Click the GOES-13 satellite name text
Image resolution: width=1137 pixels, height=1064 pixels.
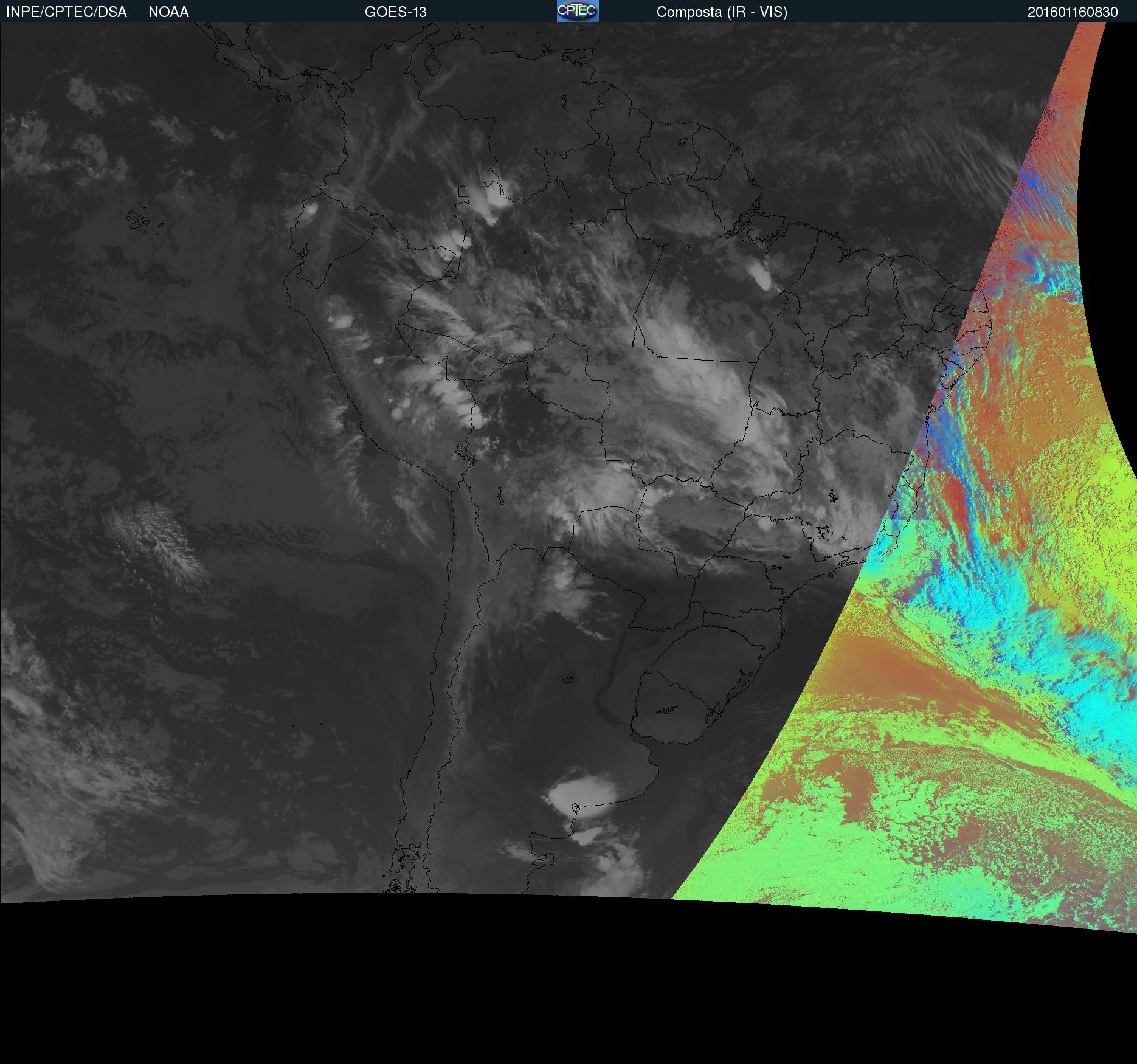click(395, 12)
